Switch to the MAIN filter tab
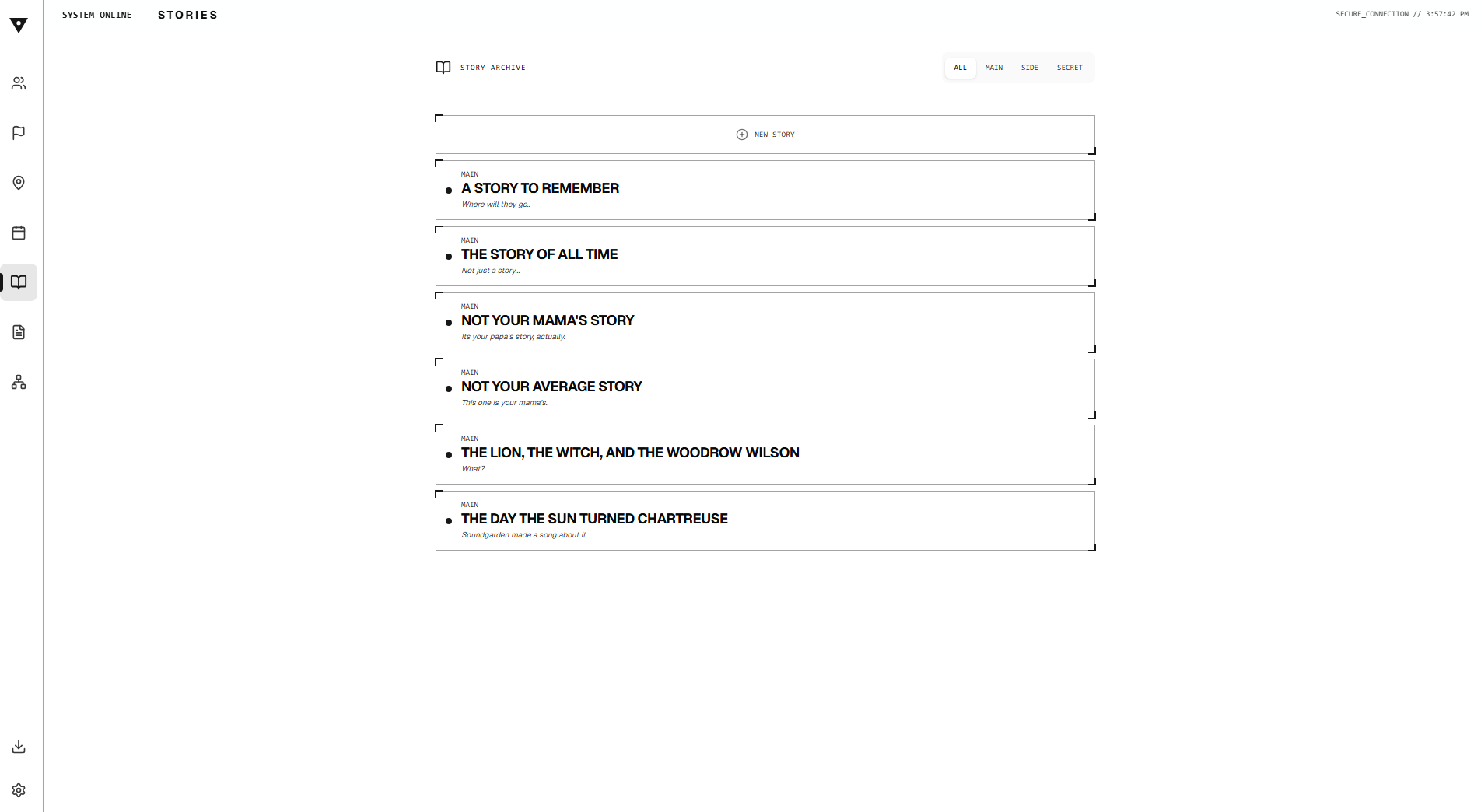The image size is (1481, 812). 993,68
